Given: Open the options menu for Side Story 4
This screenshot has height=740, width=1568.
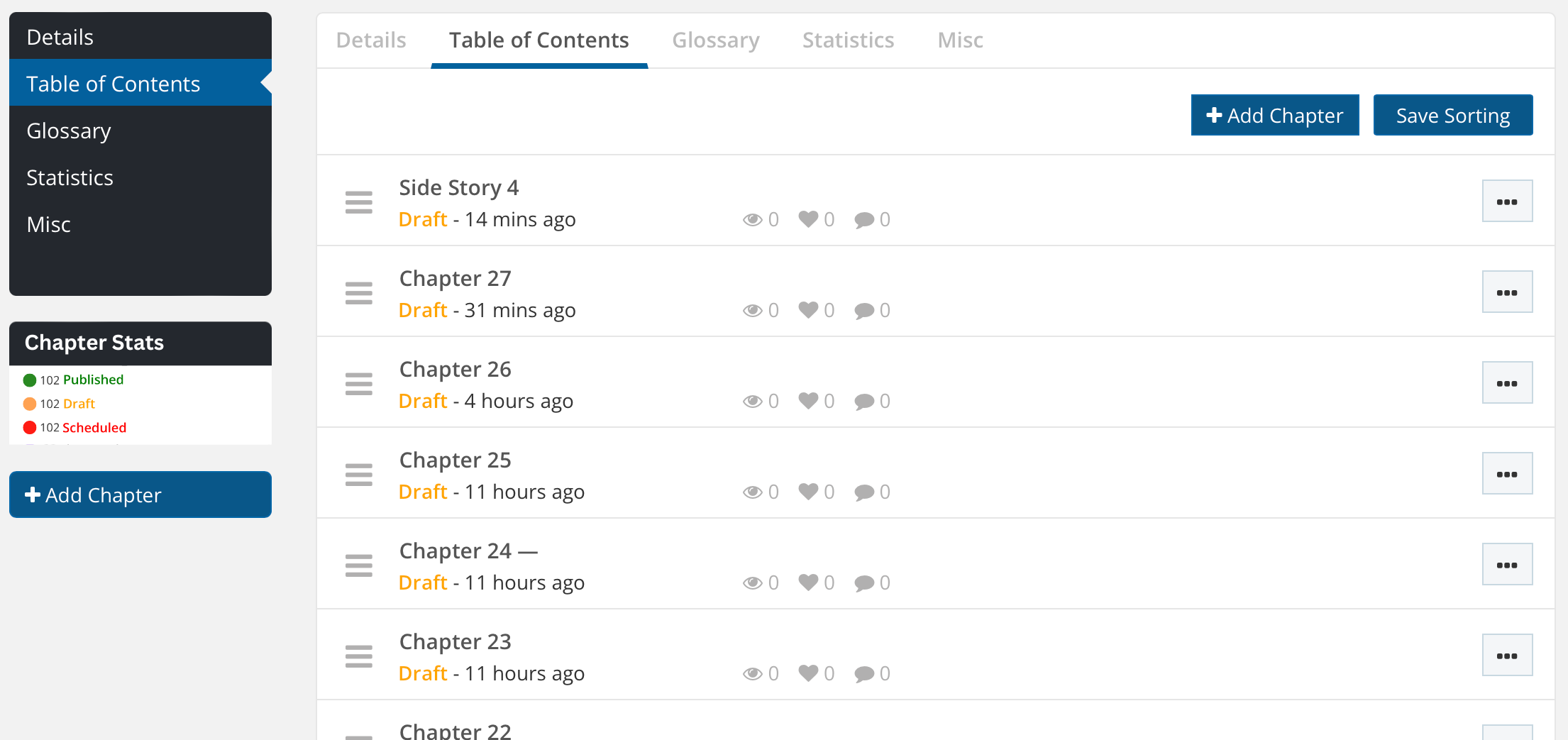Looking at the screenshot, I should click(x=1507, y=200).
